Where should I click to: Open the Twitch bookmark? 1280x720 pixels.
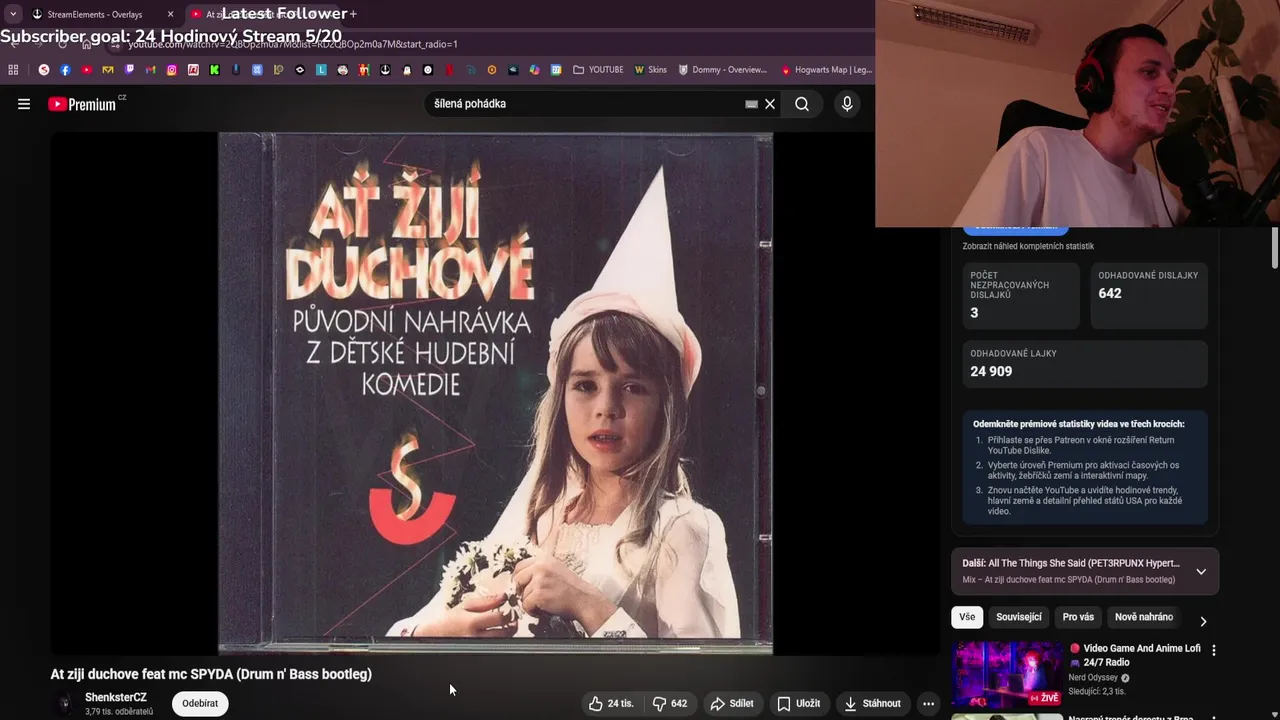tap(129, 70)
